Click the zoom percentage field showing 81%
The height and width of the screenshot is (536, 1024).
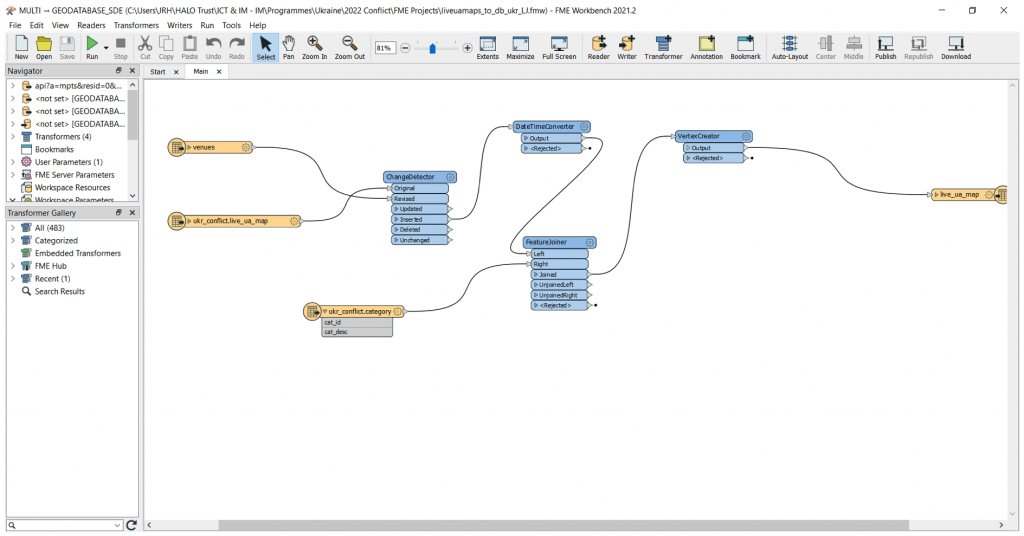385,48
